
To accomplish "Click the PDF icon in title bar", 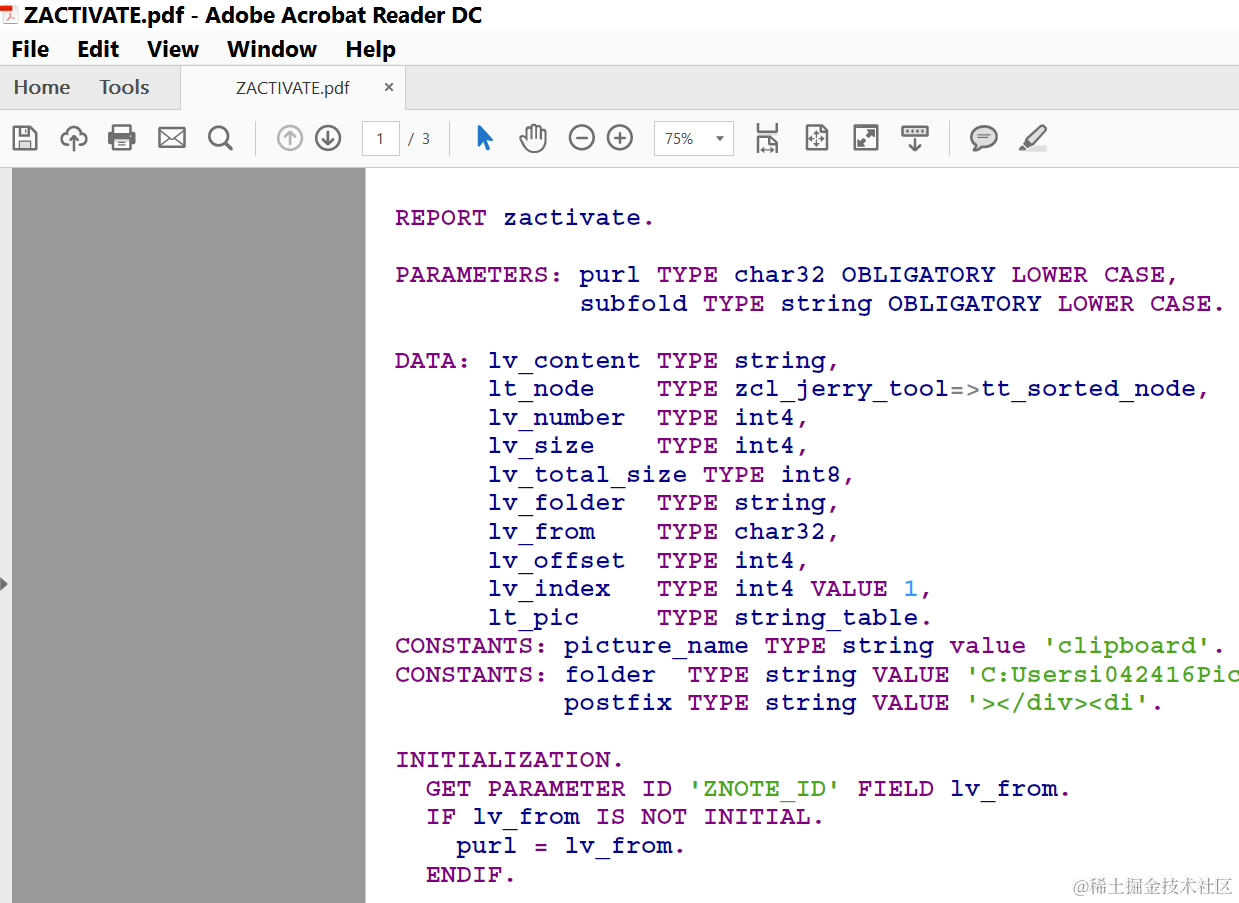I will [9, 15].
